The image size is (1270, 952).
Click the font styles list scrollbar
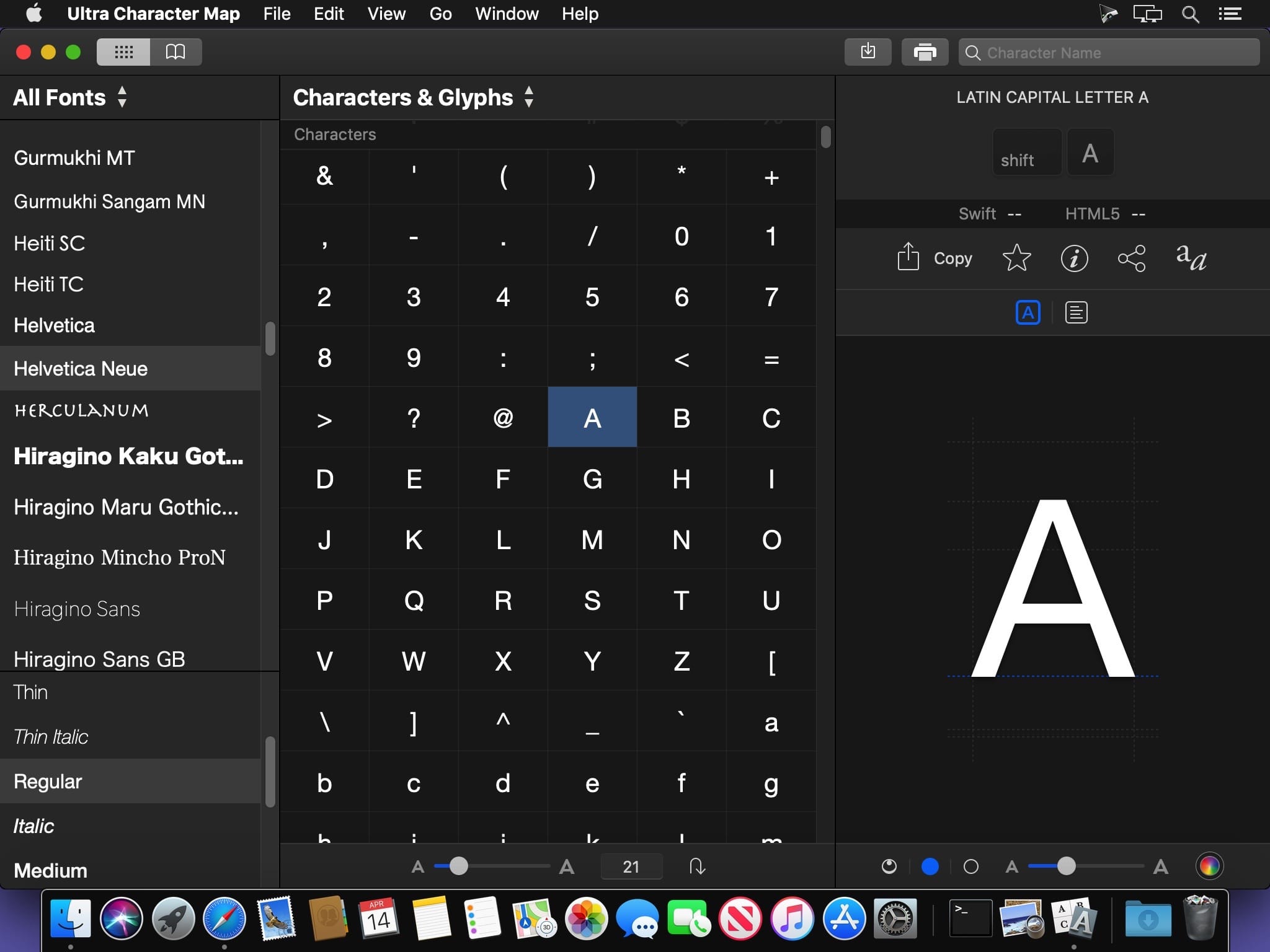(x=270, y=772)
